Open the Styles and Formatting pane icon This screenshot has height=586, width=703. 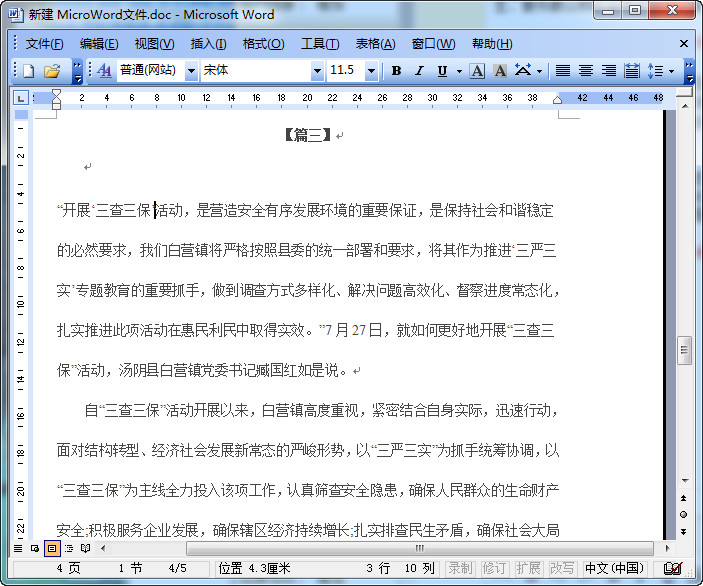click(x=104, y=70)
